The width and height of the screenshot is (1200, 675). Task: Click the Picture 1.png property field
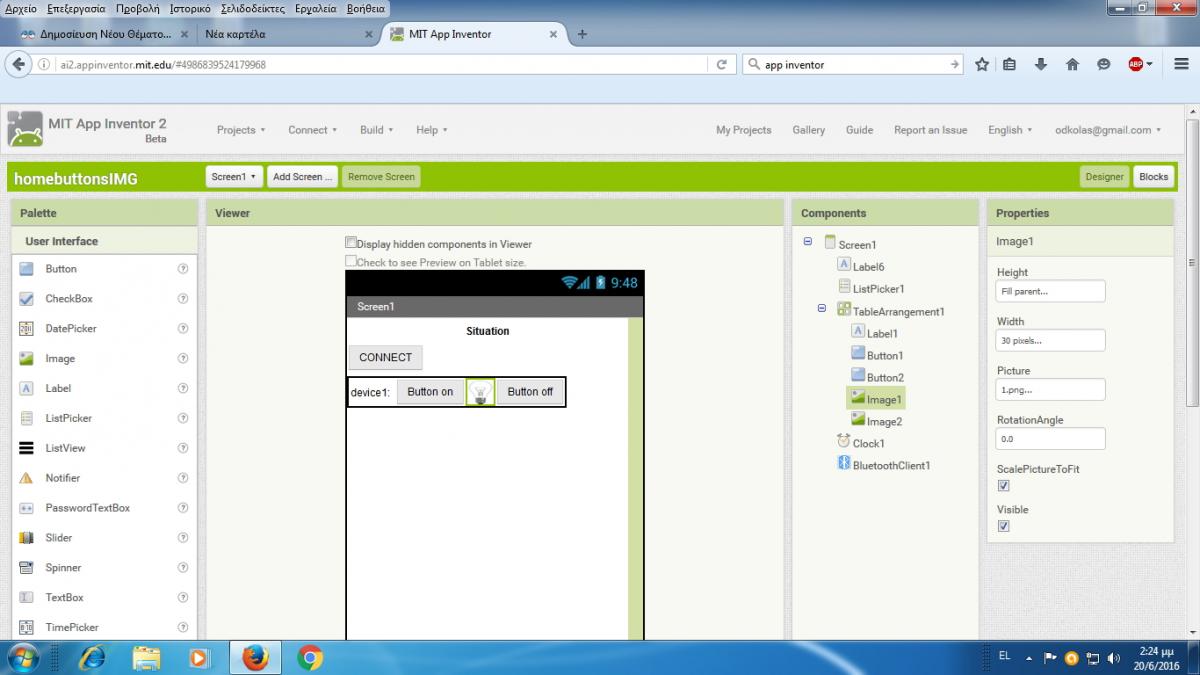point(1050,390)
